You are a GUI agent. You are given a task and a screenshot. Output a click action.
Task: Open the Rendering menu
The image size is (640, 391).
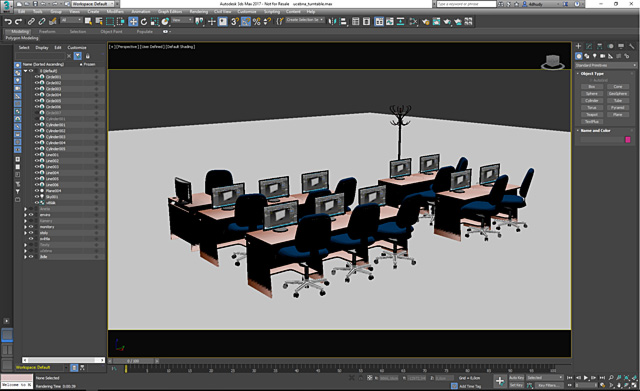[199, 11]
